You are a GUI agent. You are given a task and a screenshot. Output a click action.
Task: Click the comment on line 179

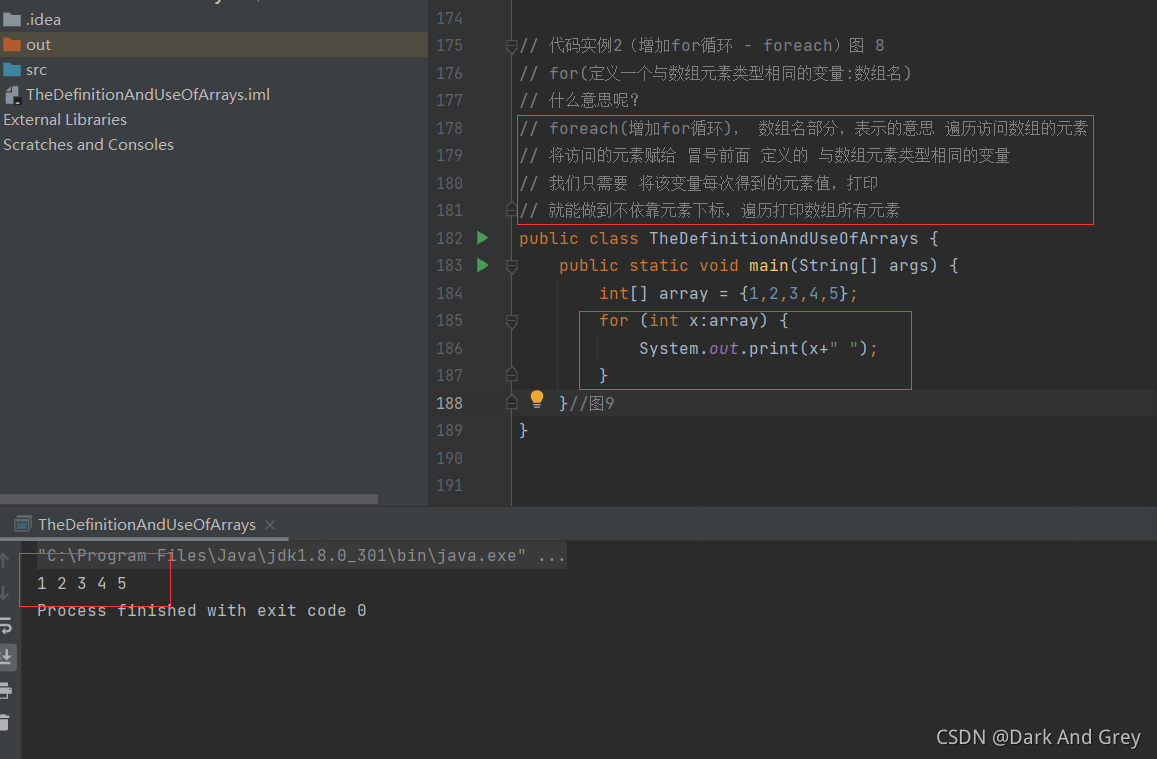point(764,156)
